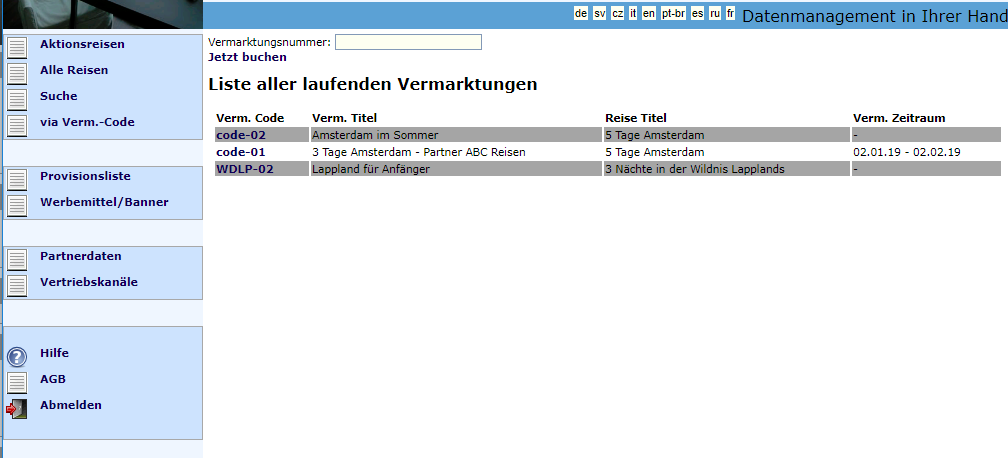The width and height of the screenshot is (1008, 458).
Task: Click the icon next to Werbemittel/Banner
Action: point(17,205)
